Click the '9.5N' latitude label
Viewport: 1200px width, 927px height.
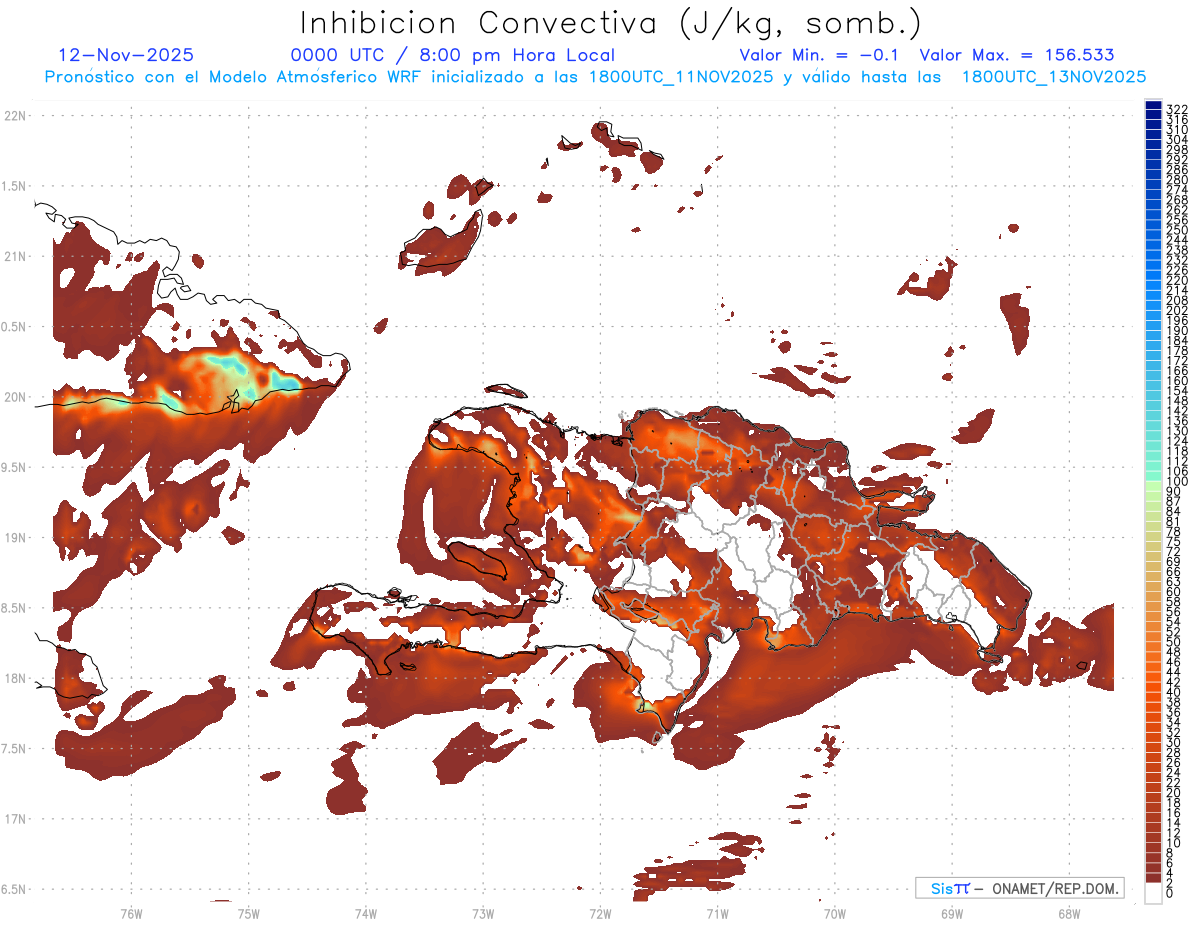pos(15,467)
